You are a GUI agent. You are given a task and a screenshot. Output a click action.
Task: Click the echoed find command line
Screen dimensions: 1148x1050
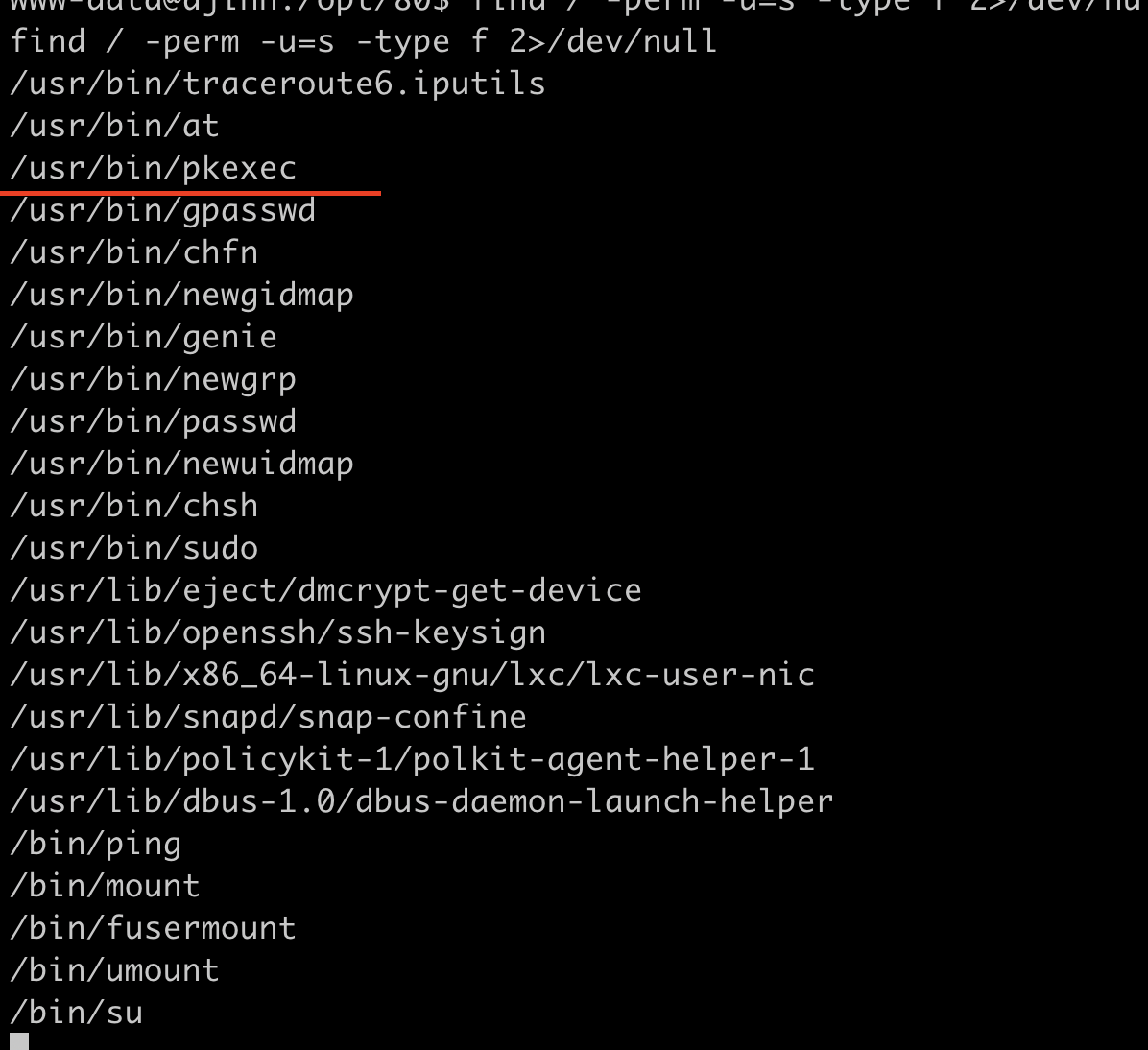tap(364, 41)
